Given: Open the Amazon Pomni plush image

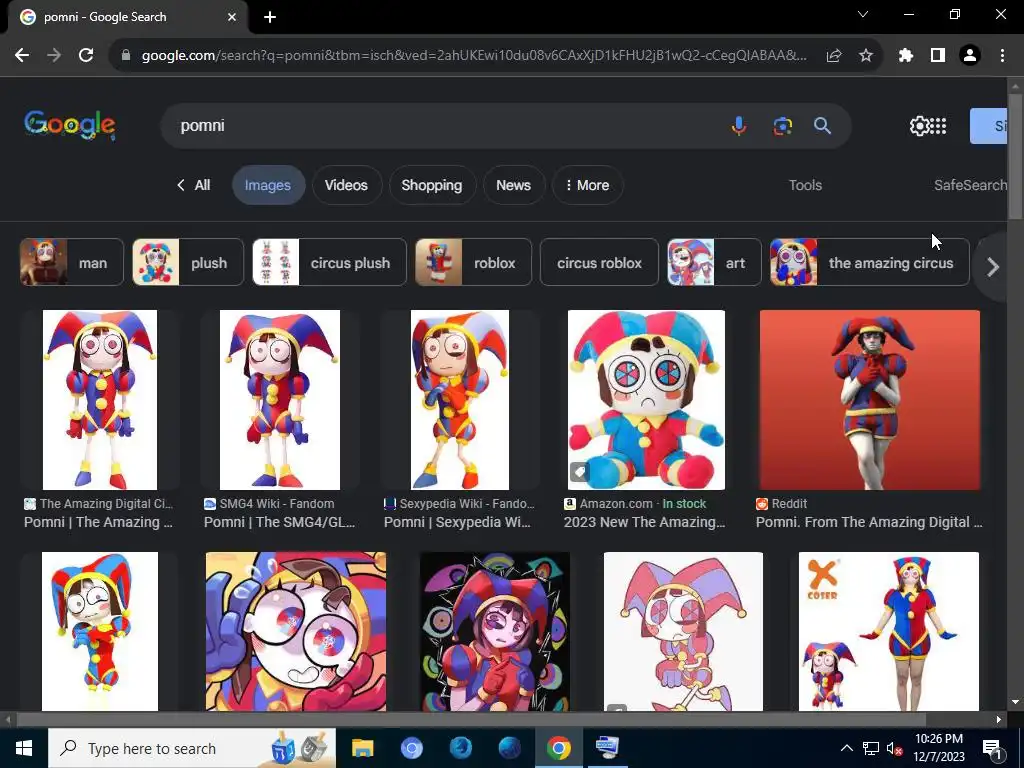Looking at the screenshot, I should click(x=647, y=400).
